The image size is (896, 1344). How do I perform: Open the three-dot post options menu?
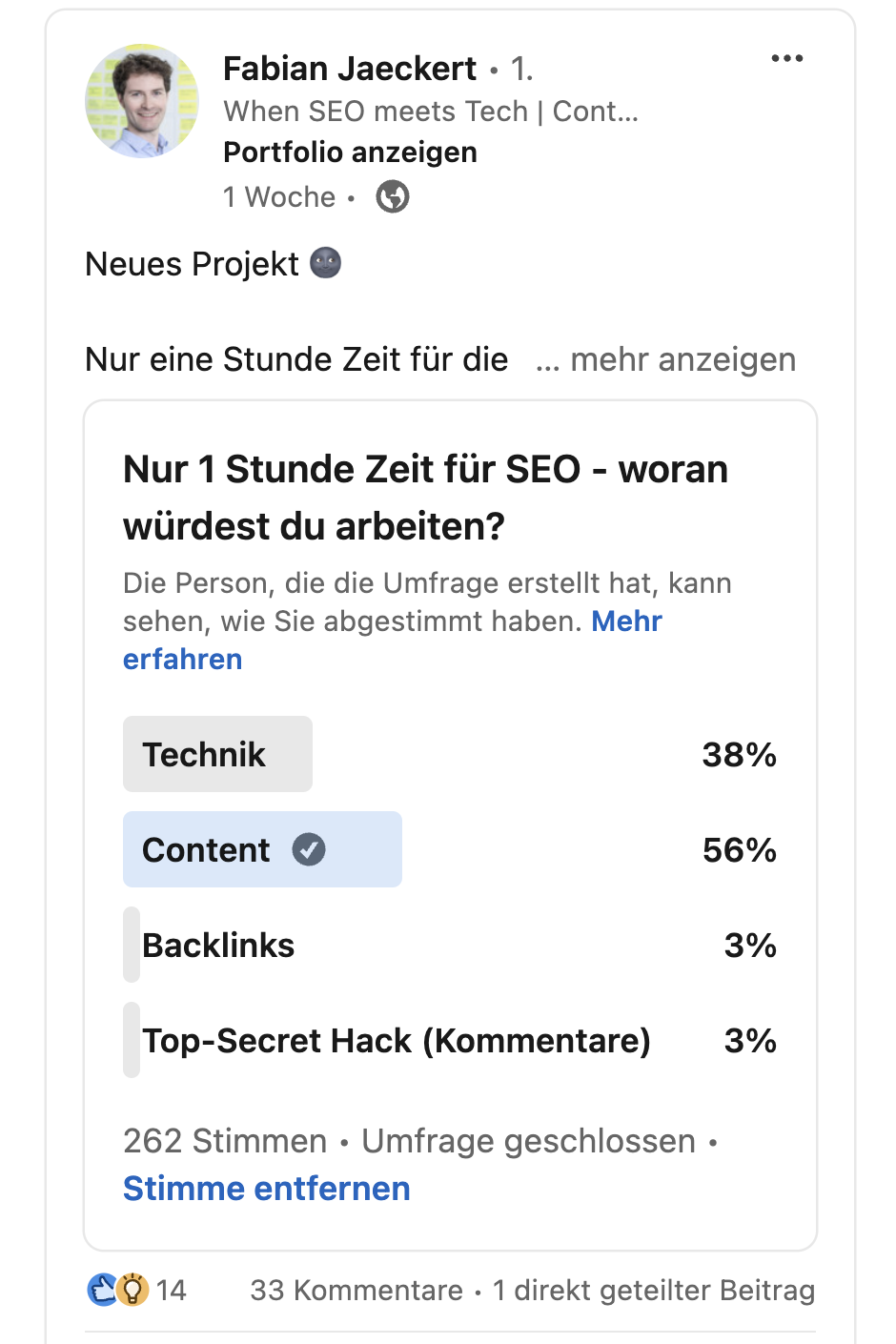[786, 59]
